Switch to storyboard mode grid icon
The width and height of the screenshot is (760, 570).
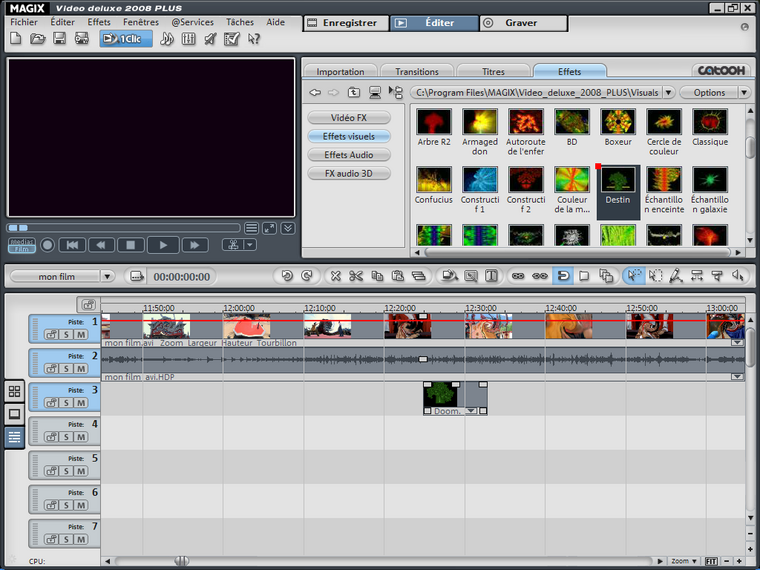point(15,391)
